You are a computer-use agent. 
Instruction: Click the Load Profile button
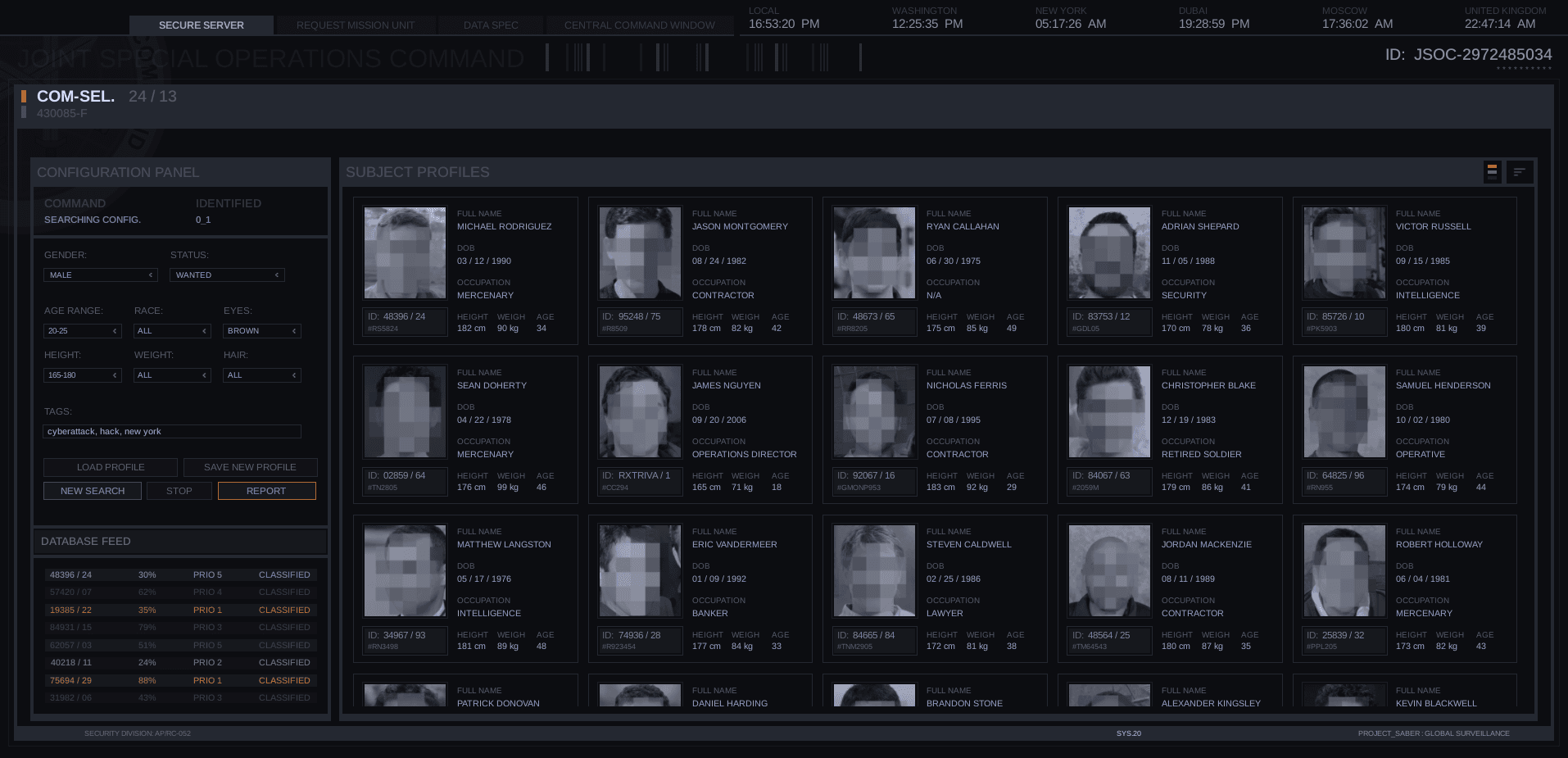(x=111, y=467)
